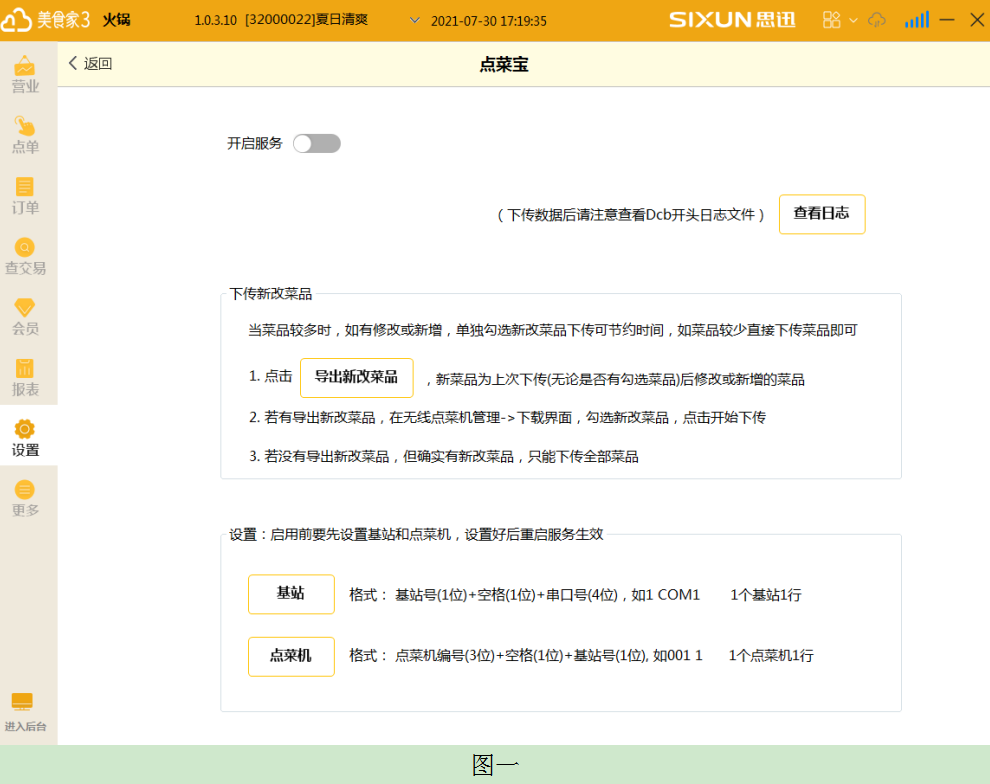Minimize the application window
The height and width of the screenshot is (784, 990).
pos(947,20)
